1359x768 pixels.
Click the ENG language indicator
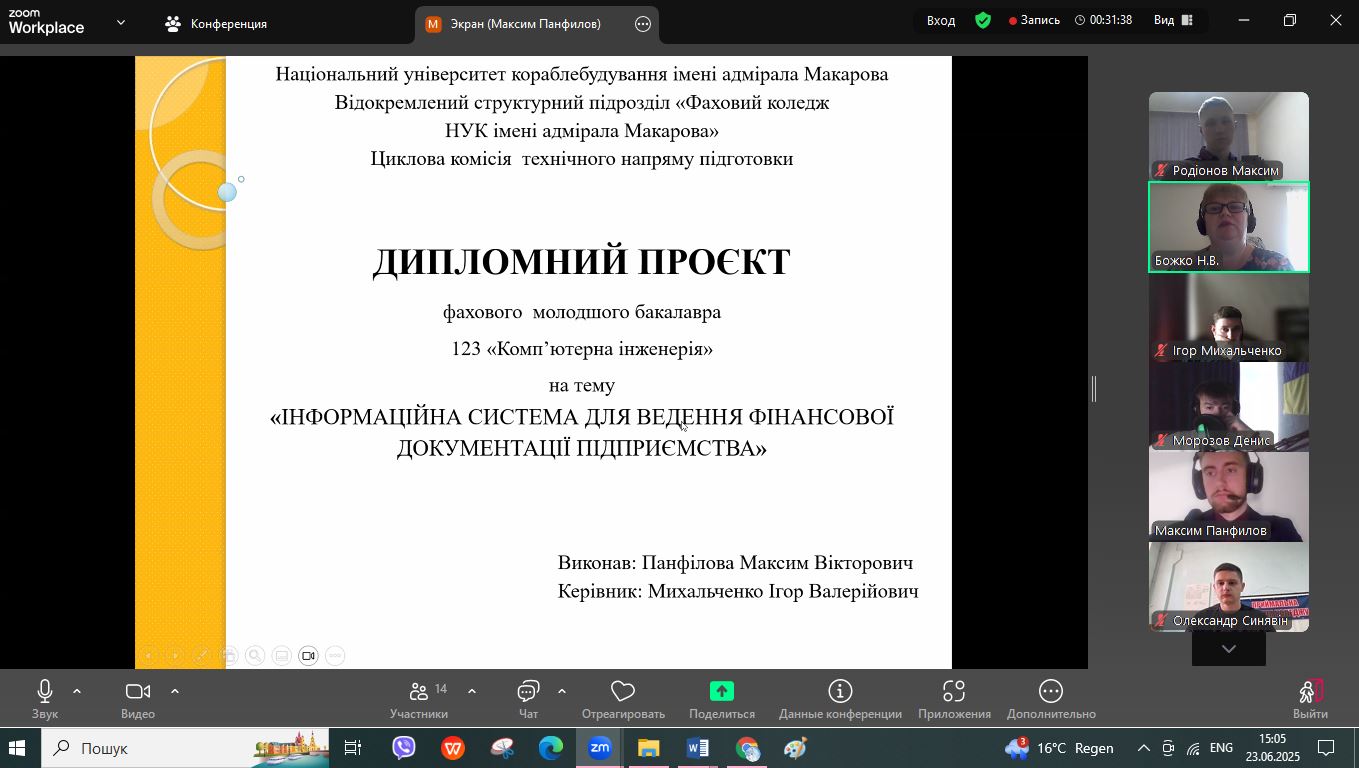pyautogui.click(x=1221, y=748)
